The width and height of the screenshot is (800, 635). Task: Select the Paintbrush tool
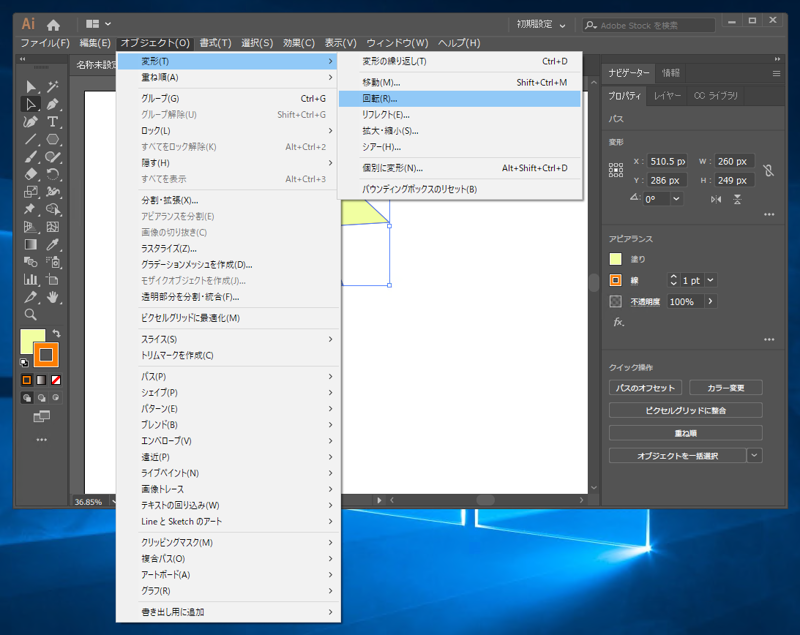point(31,157)
